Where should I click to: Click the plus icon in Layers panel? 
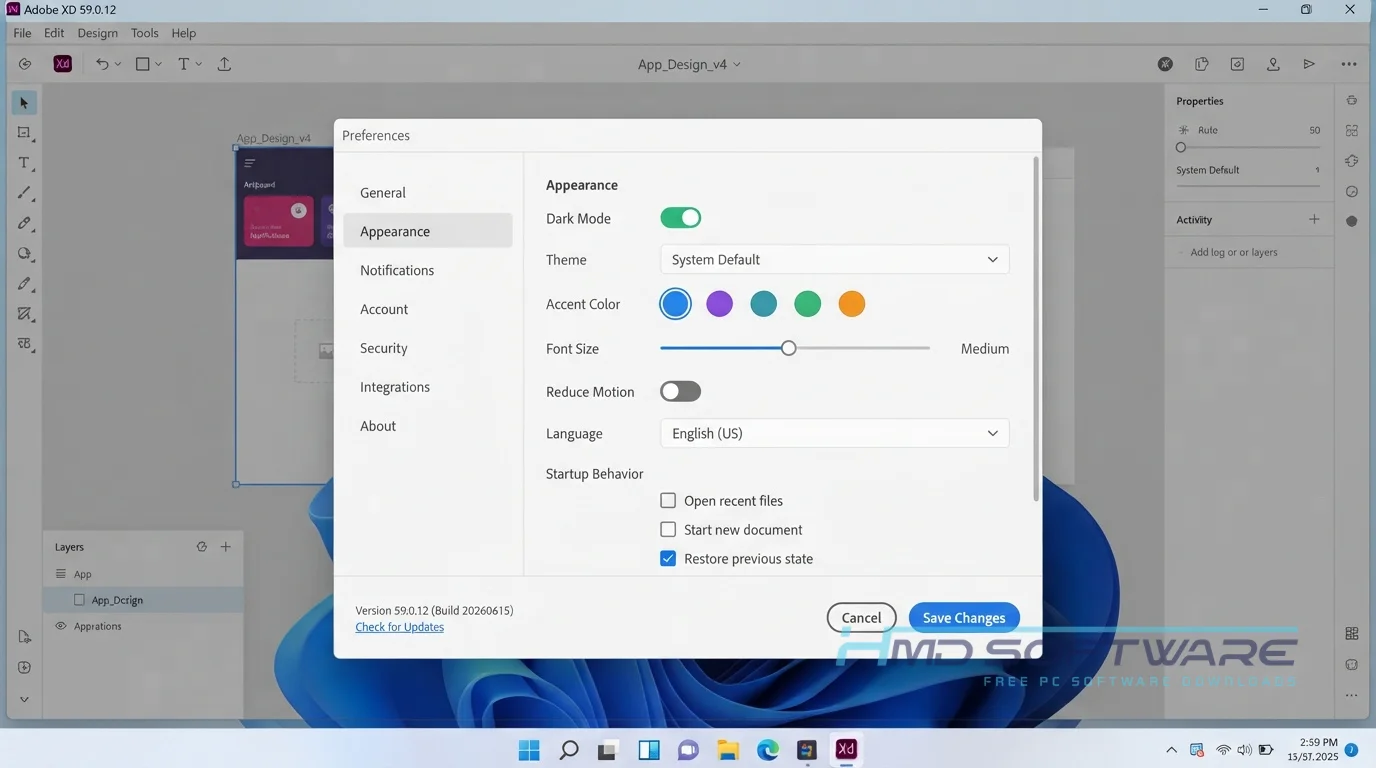[226, 547]
